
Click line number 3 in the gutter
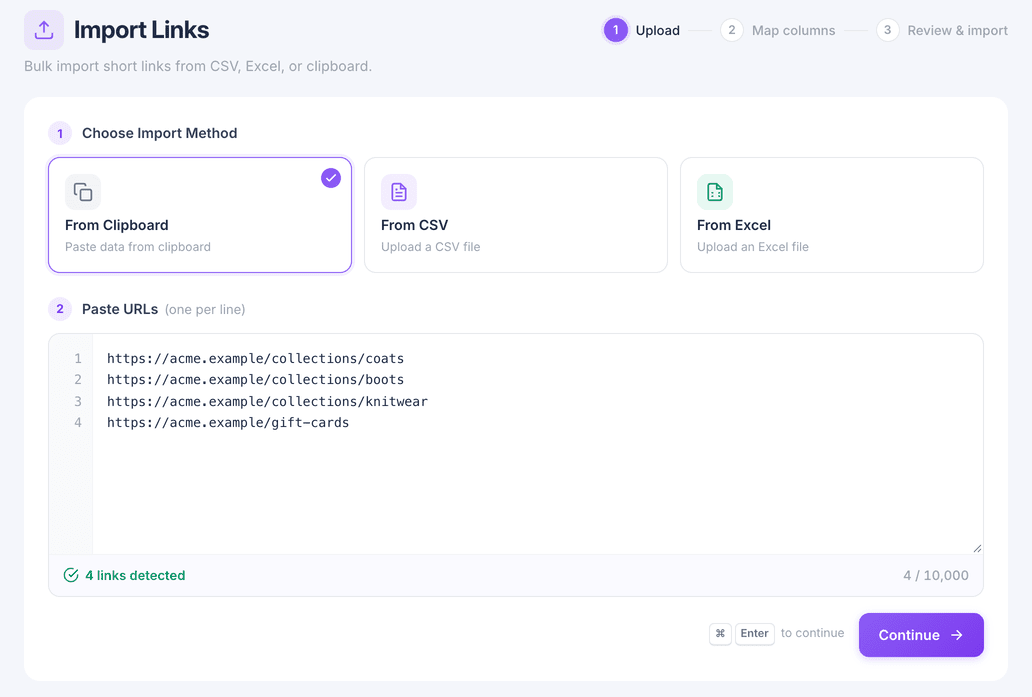(x=78, y=401)
